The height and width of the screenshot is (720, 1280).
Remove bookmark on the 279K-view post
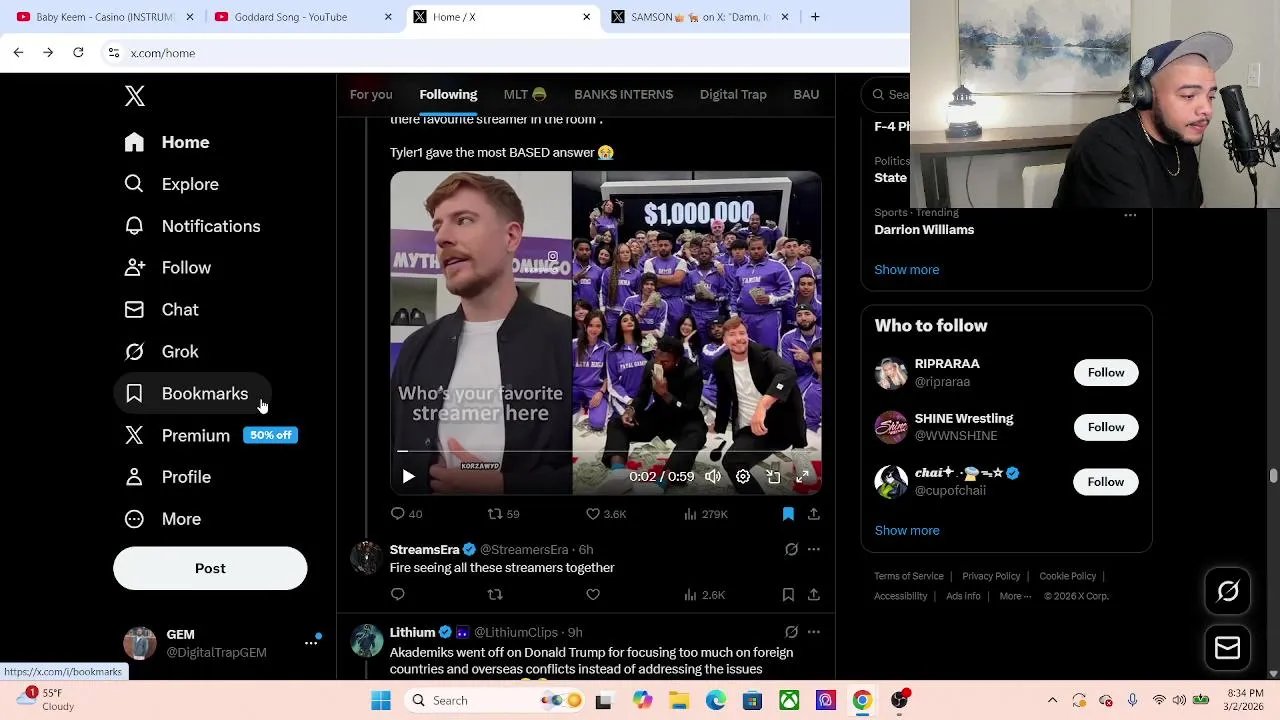788,514
